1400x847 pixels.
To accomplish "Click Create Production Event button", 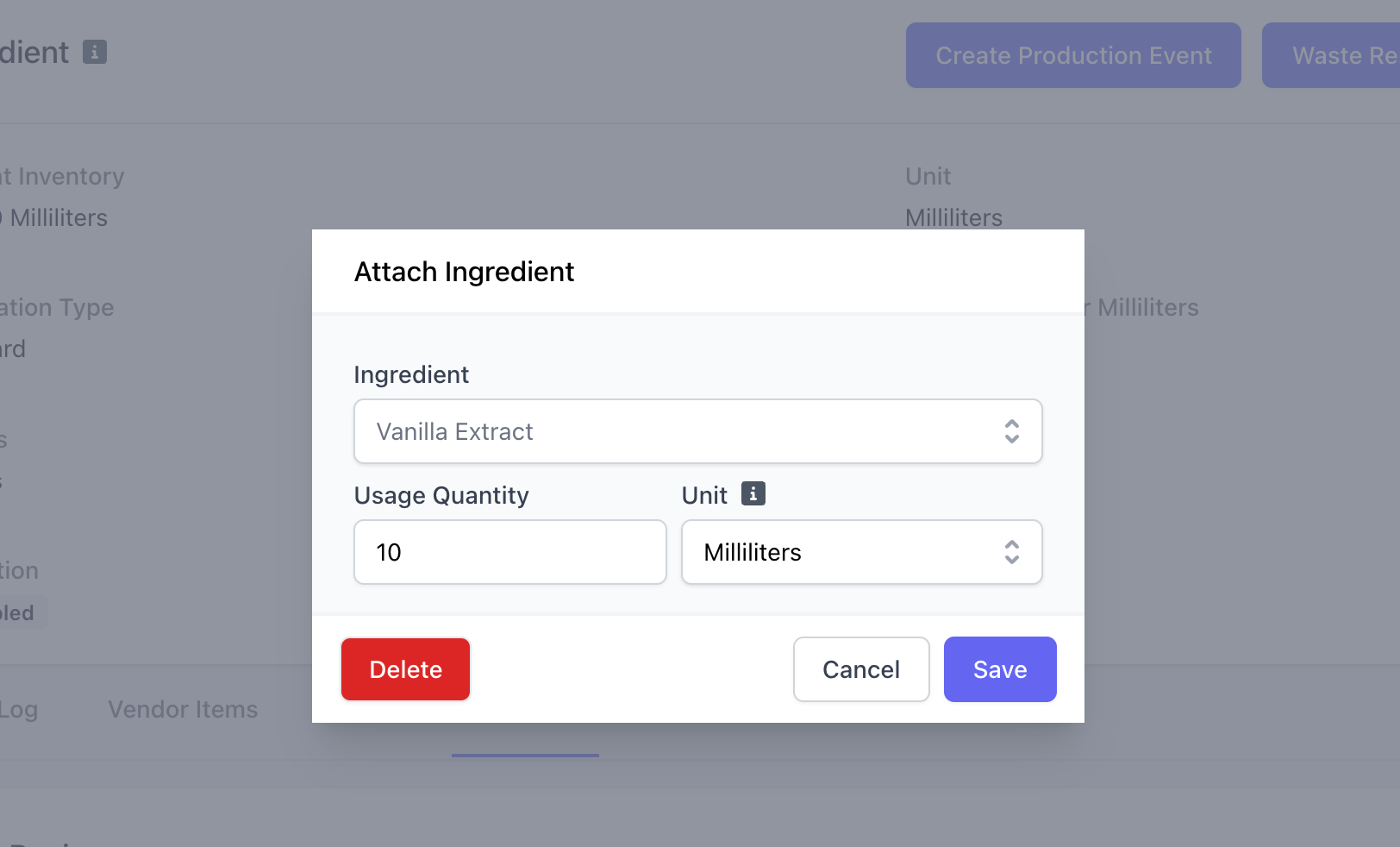I will (1073, 55).
